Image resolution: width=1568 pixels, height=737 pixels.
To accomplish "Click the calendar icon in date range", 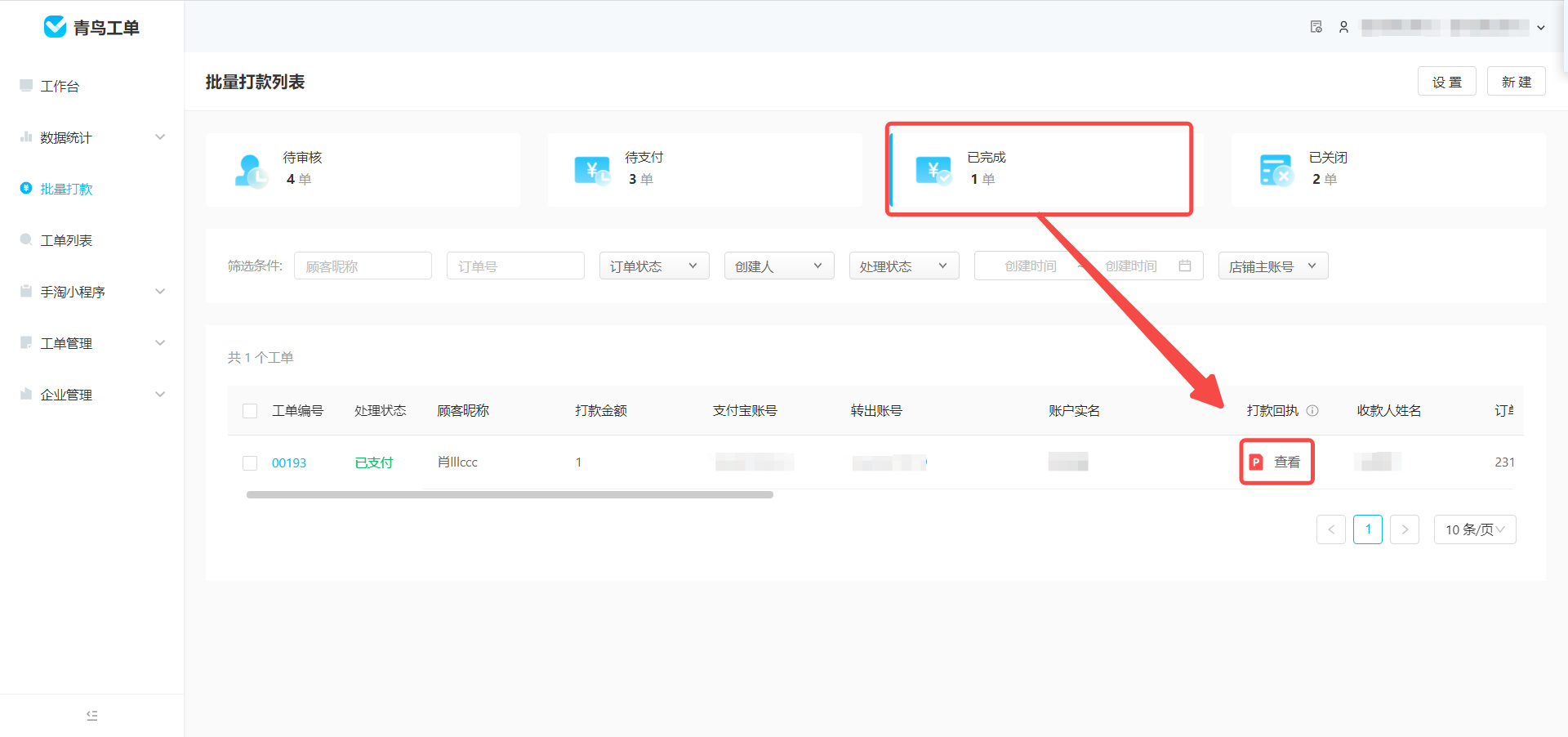I will pos(1185,266).
